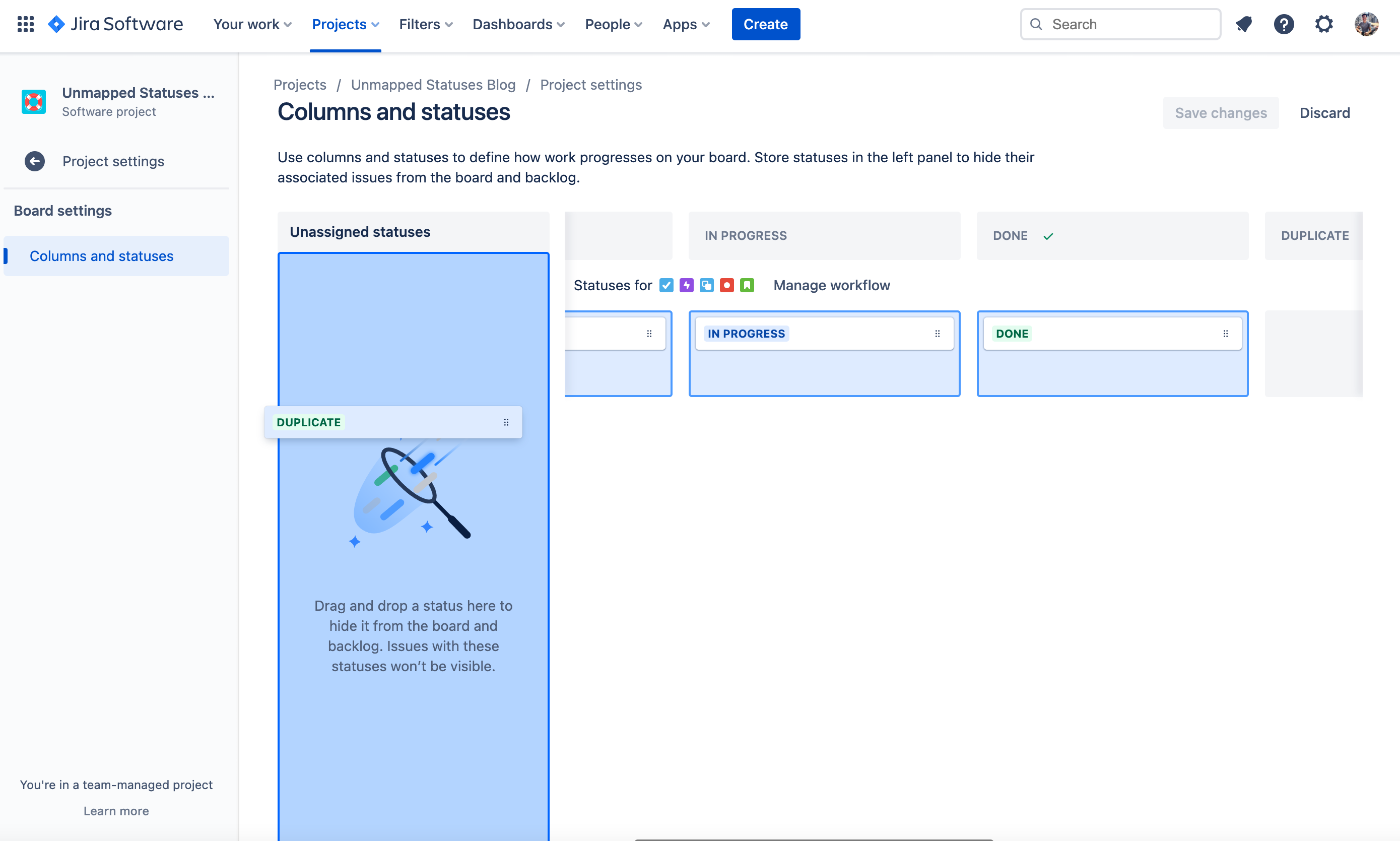Click into the Search field

(x=1120, y=24)
